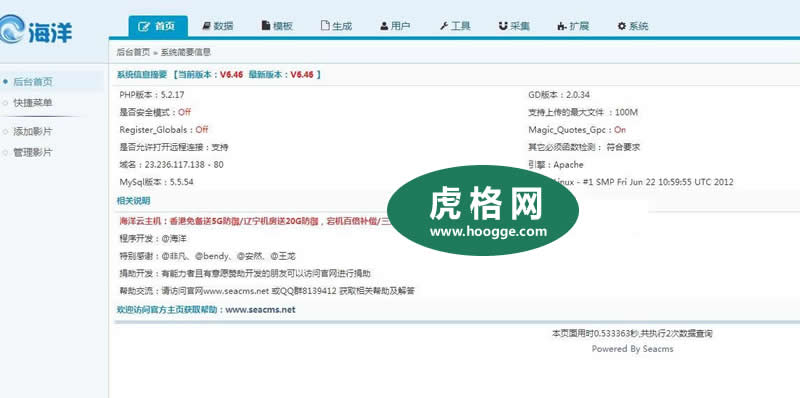The height and width of the screenshot is (398, 800).
Task: Click the person icon beside 用户
Action: click(x=384, y=26)
